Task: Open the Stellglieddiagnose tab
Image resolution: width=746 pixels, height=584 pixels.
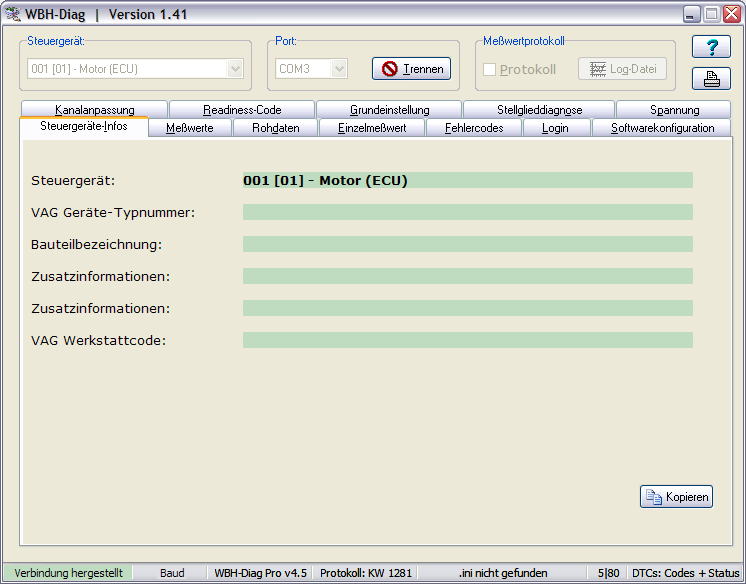Action: [539, 110]
